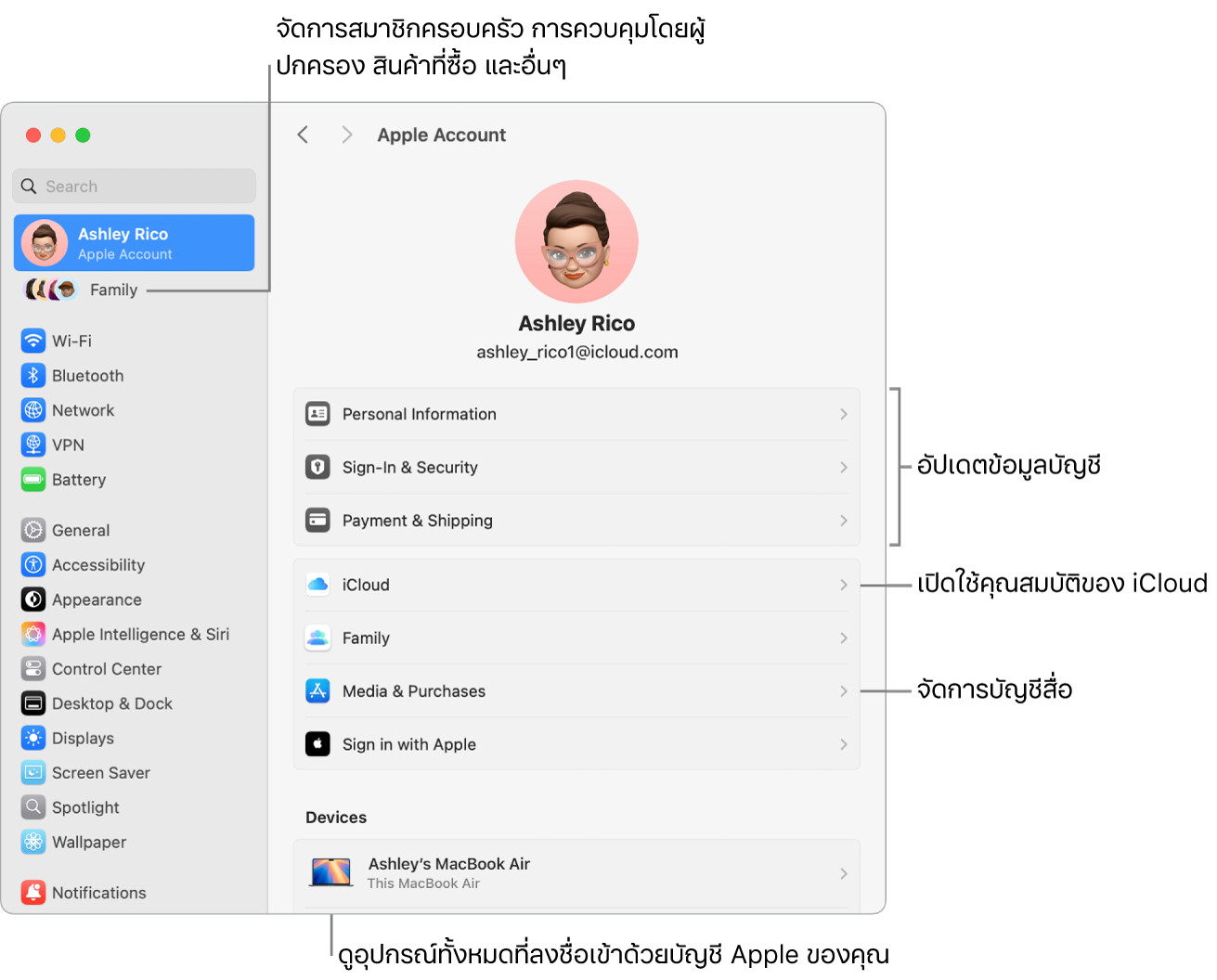The height and width of the screenshot is (980, 1217).
Task: Click the Sign-In & Security shield icon
Action: [x=317, y=467]
